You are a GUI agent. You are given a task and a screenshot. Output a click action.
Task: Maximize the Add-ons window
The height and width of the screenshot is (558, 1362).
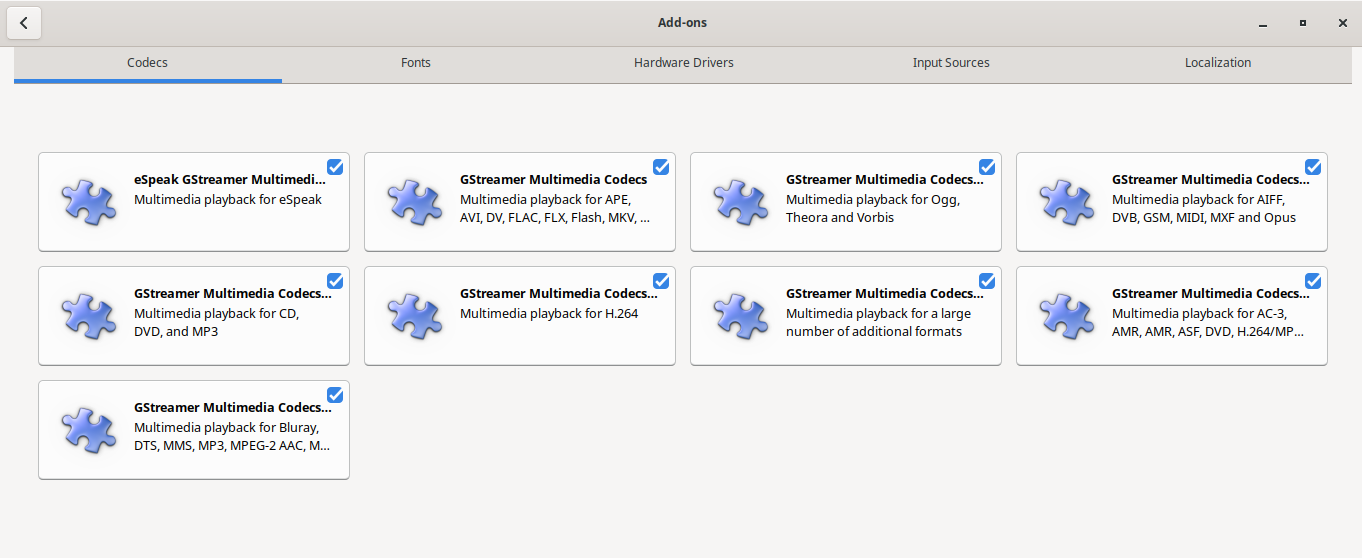tap(1303, 23)
